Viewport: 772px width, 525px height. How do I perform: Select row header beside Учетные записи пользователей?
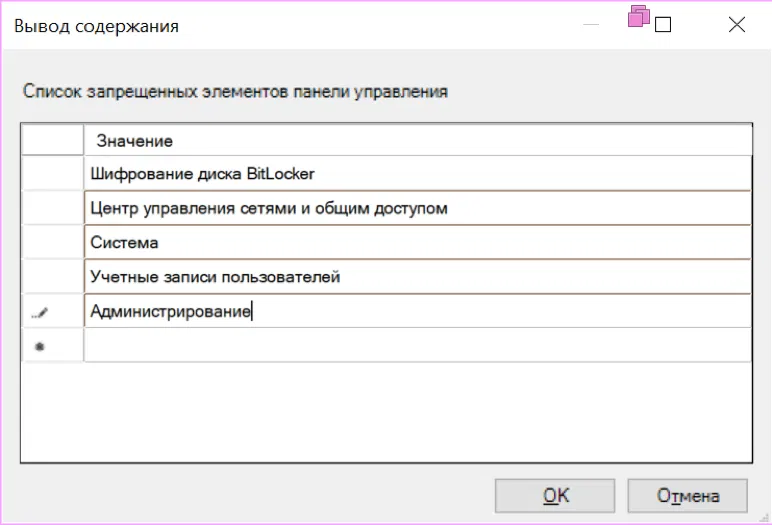[52, 277]
